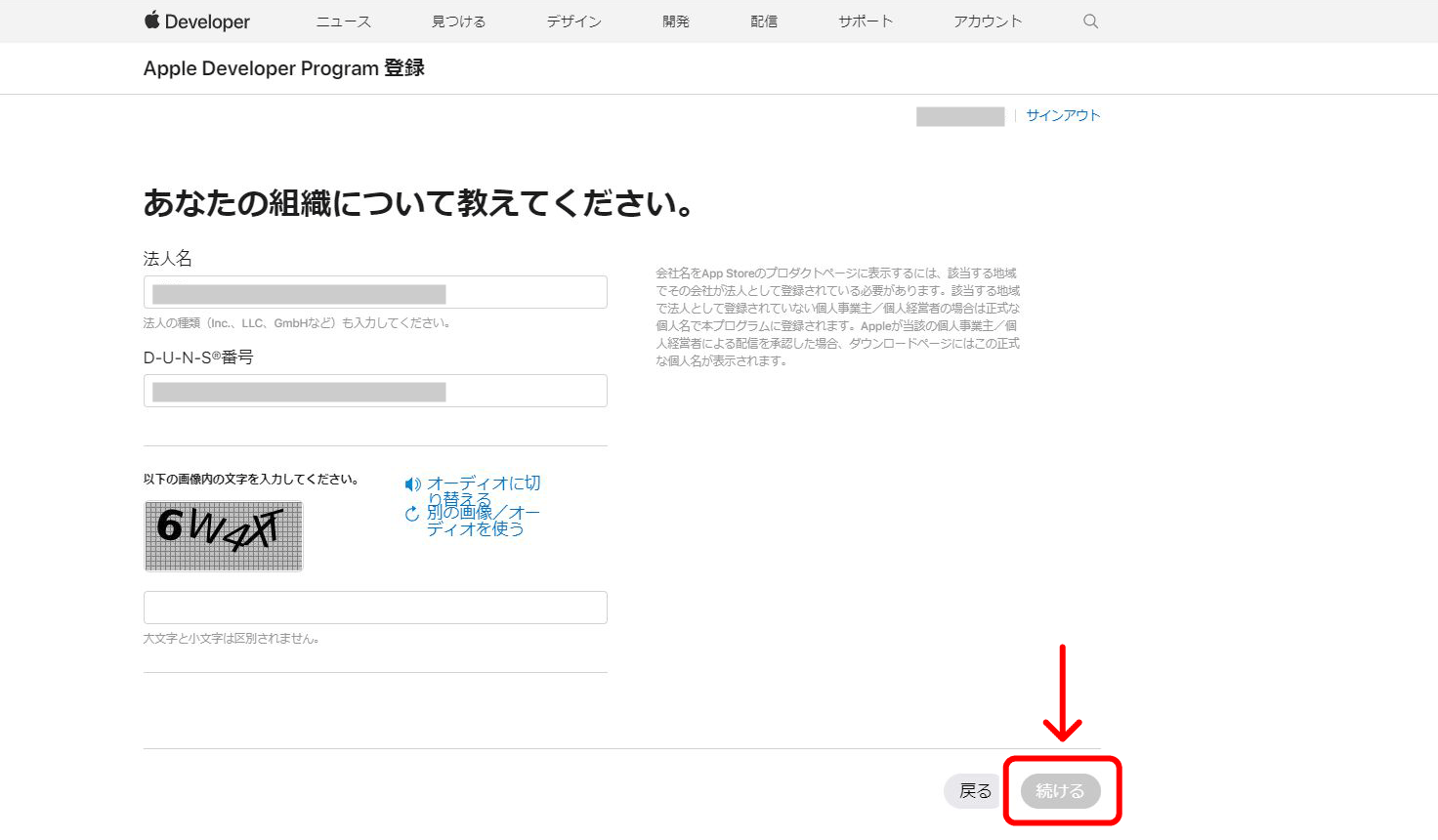Focus the captcha answer input box
The image size is (1438, 840).
(375, 608)
